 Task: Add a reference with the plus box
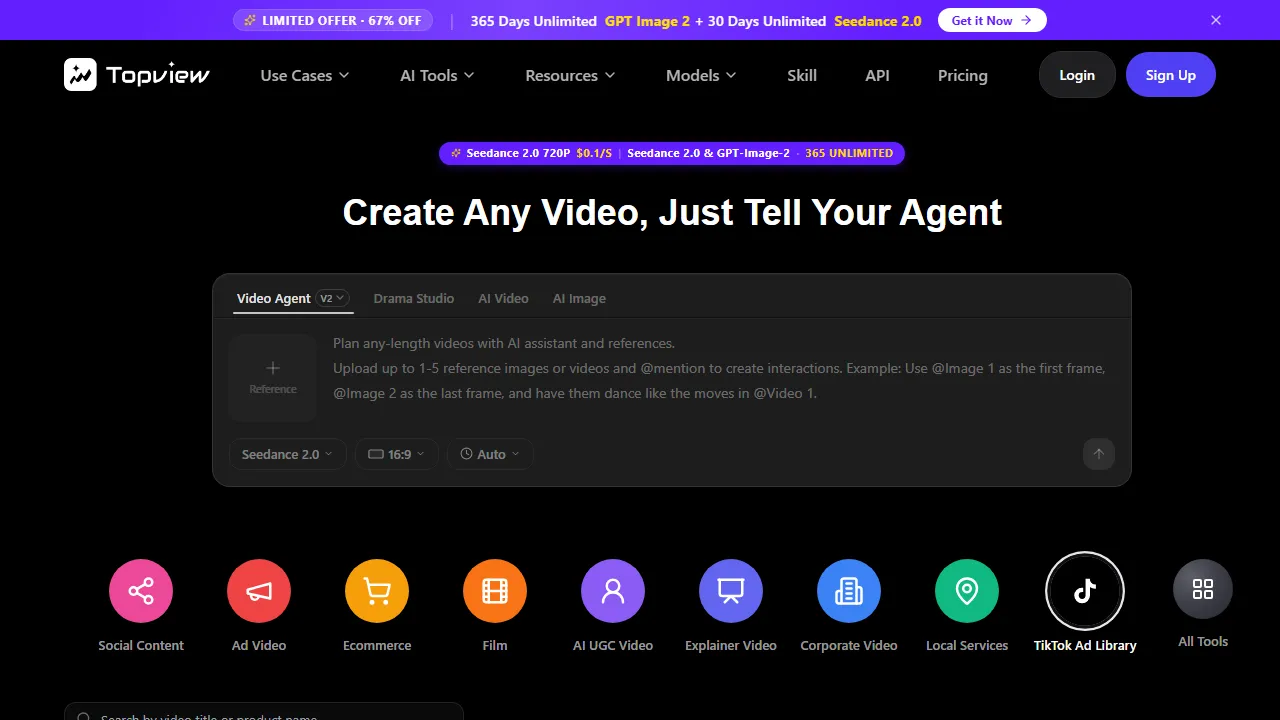tap(273, 378)
